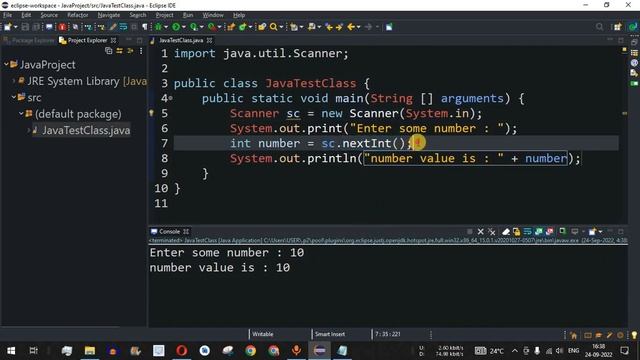
Task: Click the Save icon in the toolbar
Action: pos(25,27)
